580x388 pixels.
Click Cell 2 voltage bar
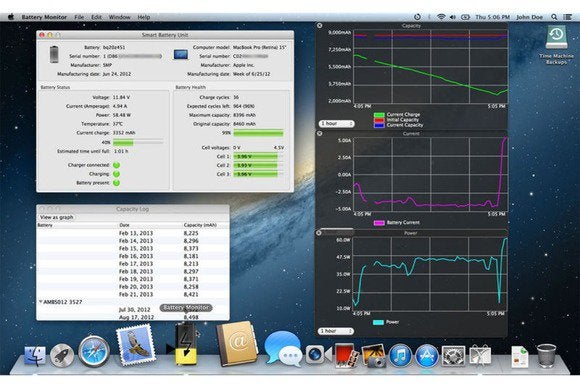coord(258,165)
